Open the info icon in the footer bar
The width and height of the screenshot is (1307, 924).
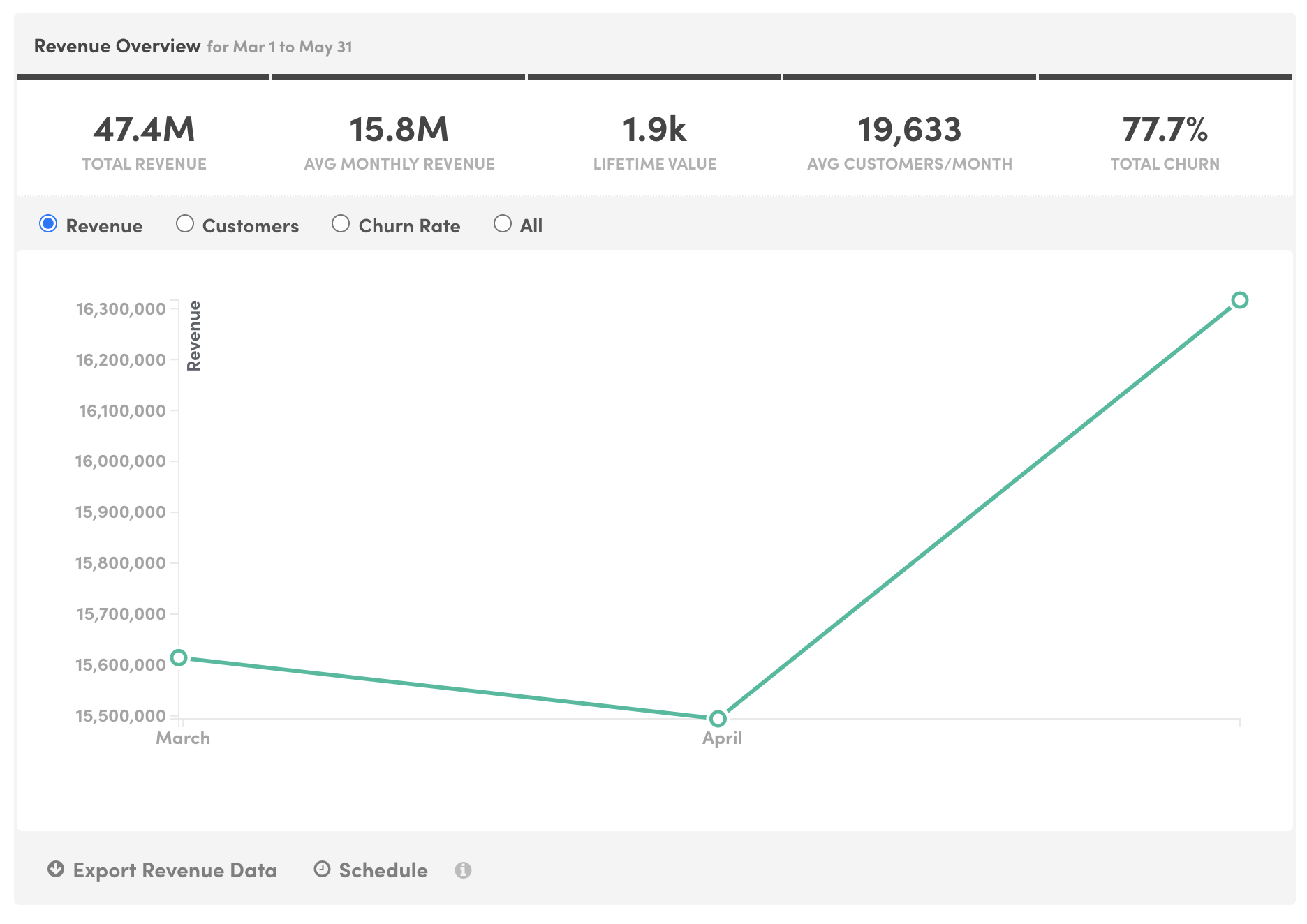[464, 870]
